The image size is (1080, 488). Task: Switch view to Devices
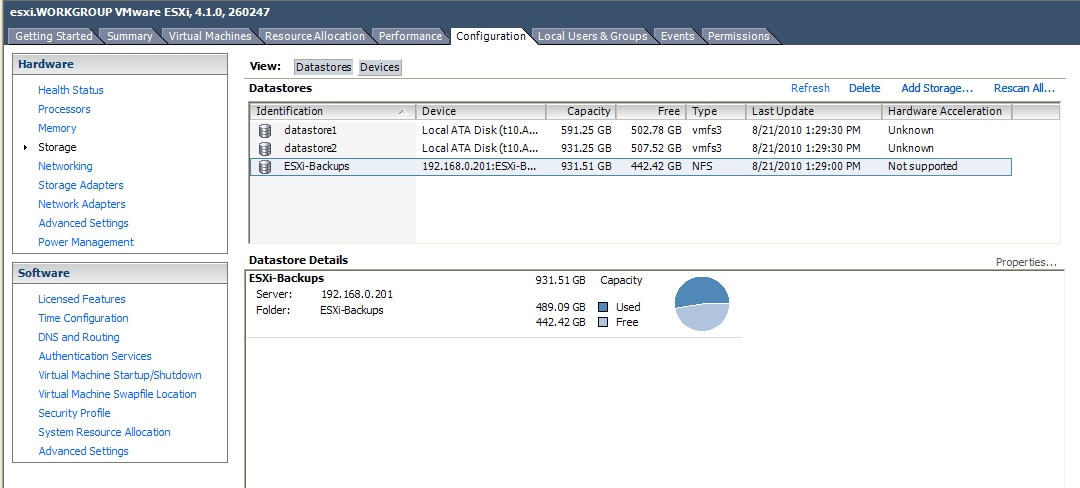(380, 67)
